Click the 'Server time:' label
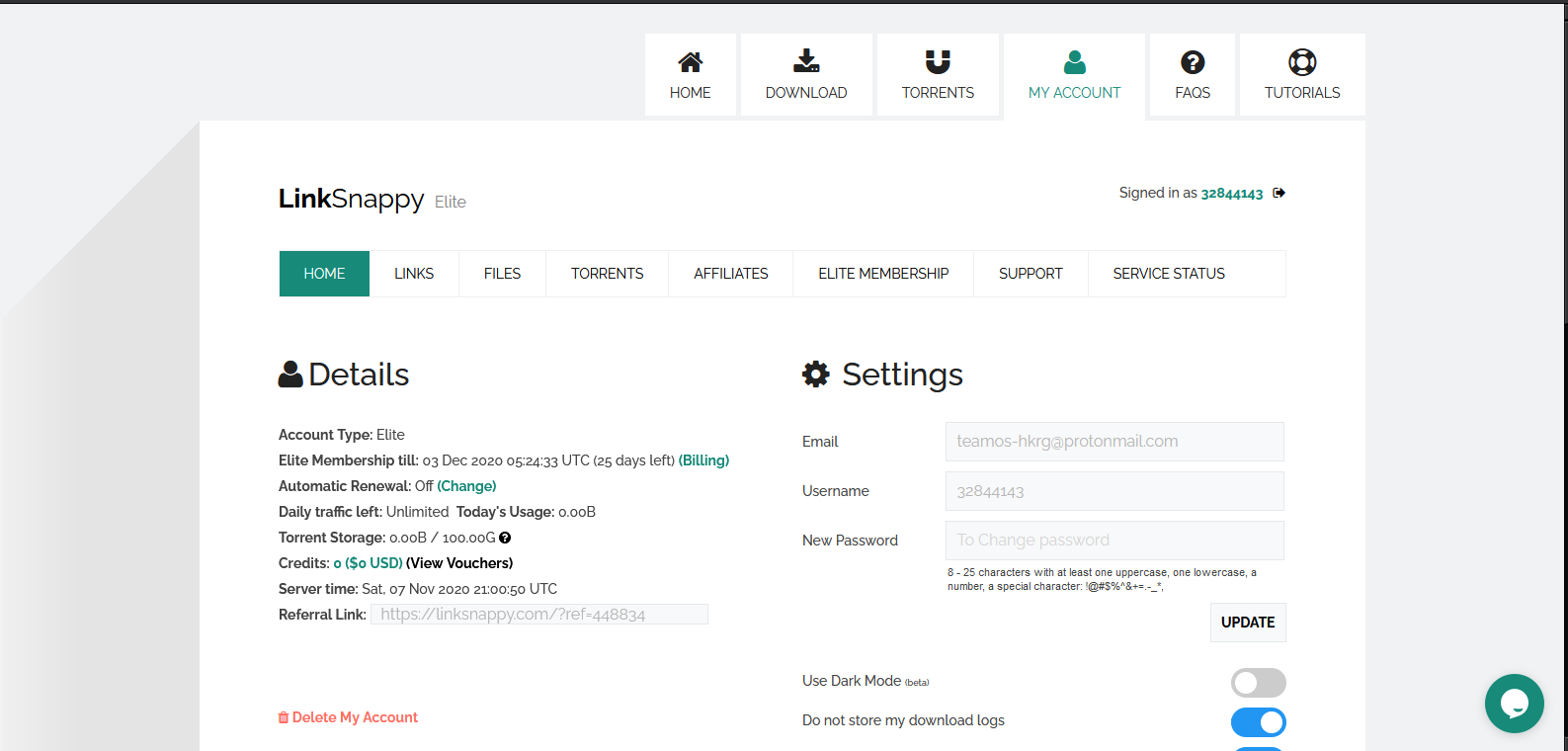1568x751 pixels. pos(318,589)
